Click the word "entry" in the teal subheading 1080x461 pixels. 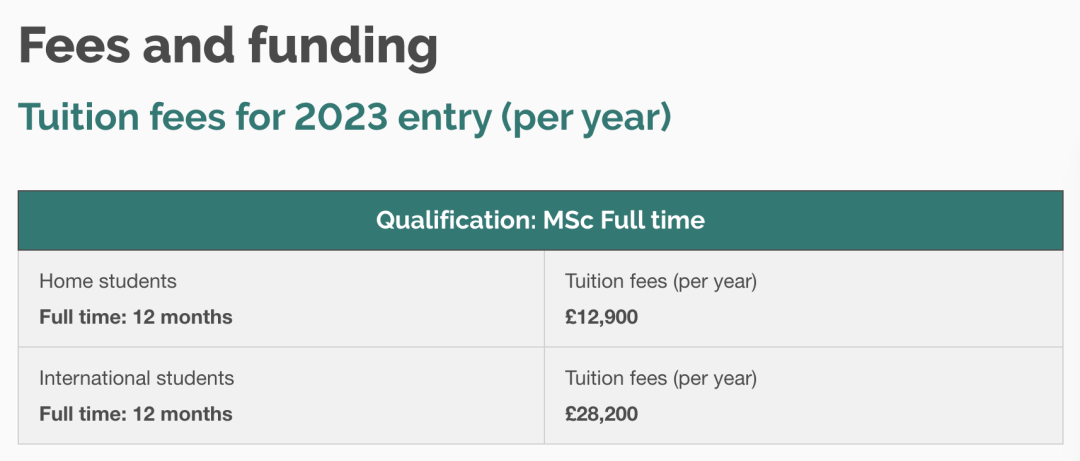(x=441, y=117)
